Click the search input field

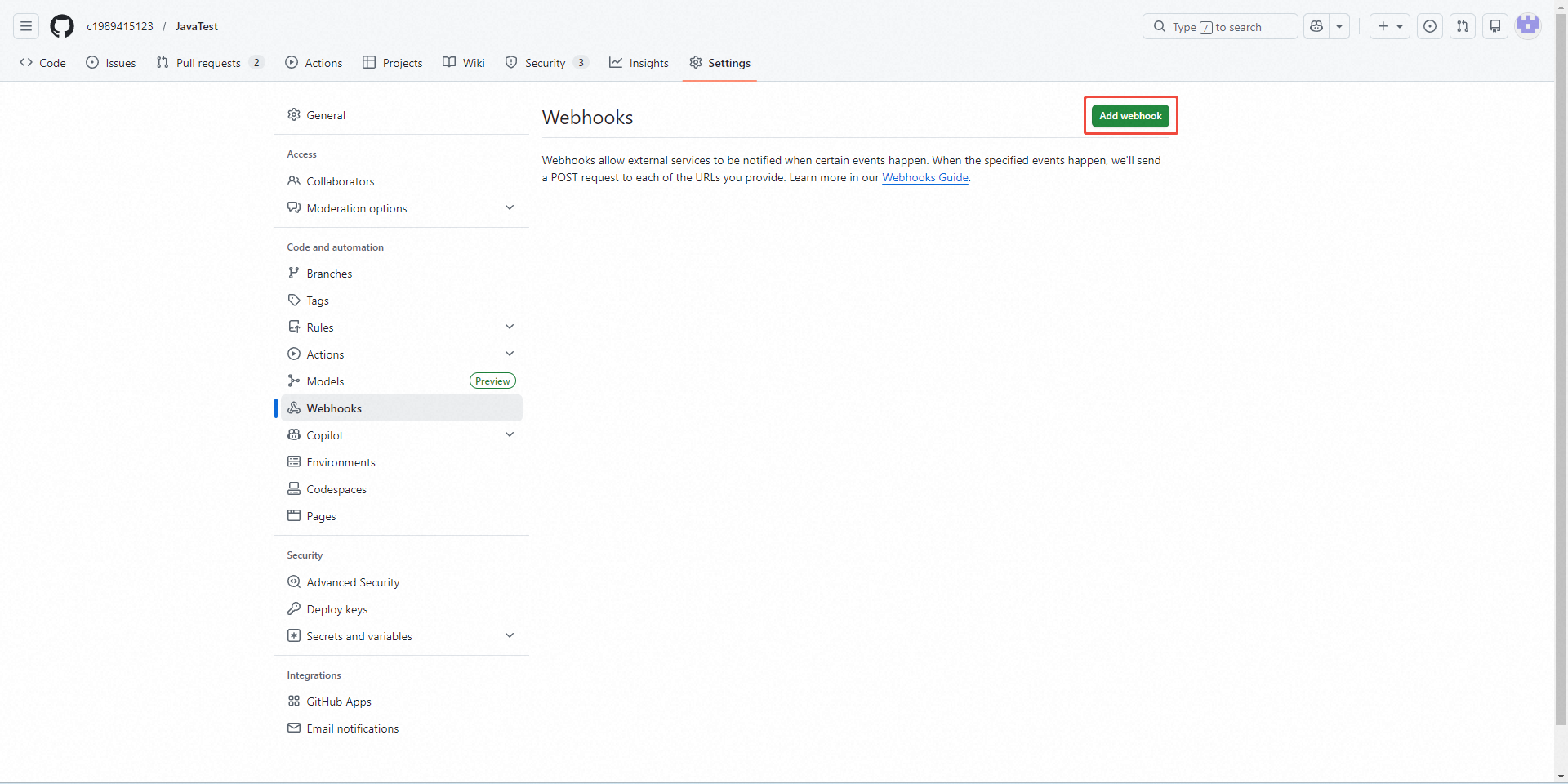(1220, 27)
